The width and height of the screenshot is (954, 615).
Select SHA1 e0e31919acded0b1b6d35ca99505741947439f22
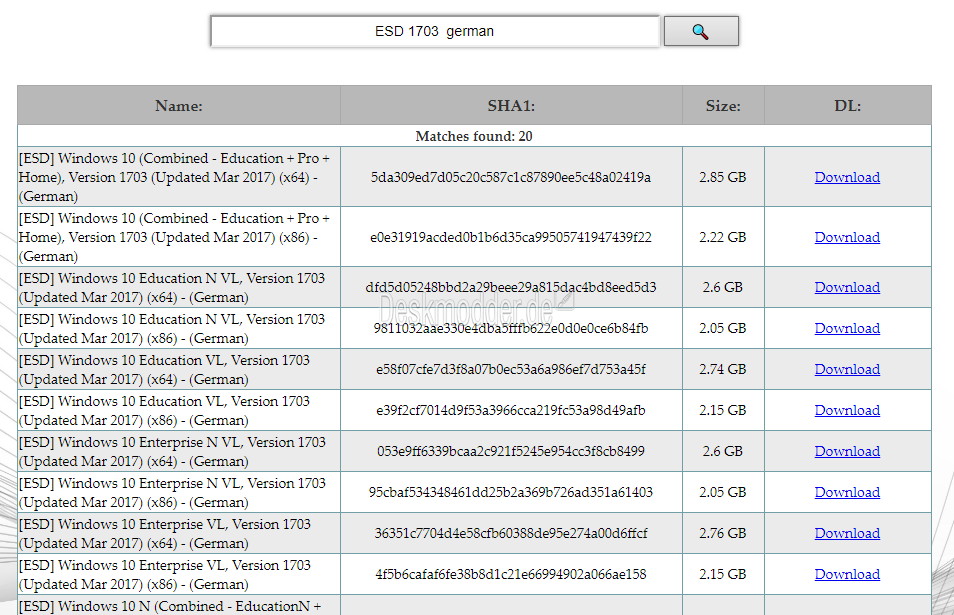[511, 237]
